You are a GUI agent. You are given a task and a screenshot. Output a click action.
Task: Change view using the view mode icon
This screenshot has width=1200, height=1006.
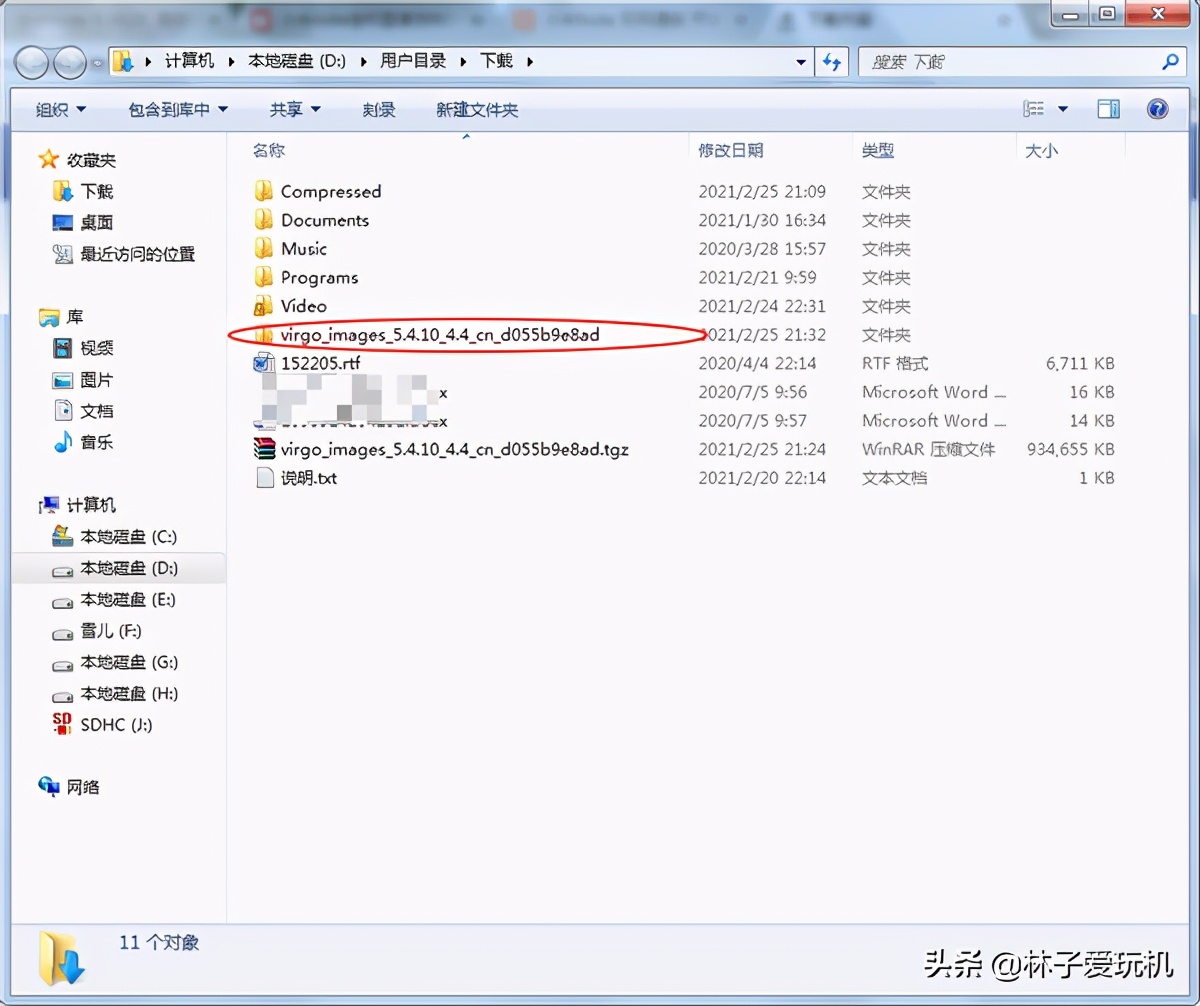1034,109
